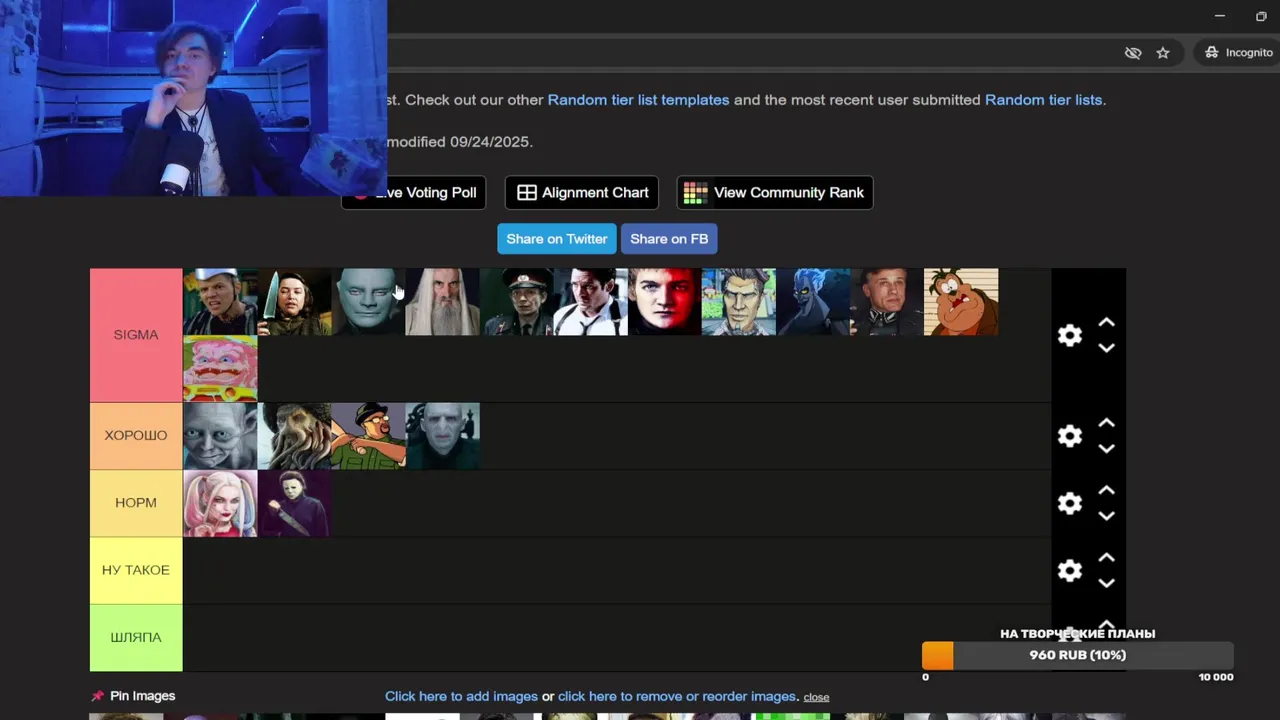Open Random tier list templates link
This screenshot has height=720, width=1280.
point(639,100)
